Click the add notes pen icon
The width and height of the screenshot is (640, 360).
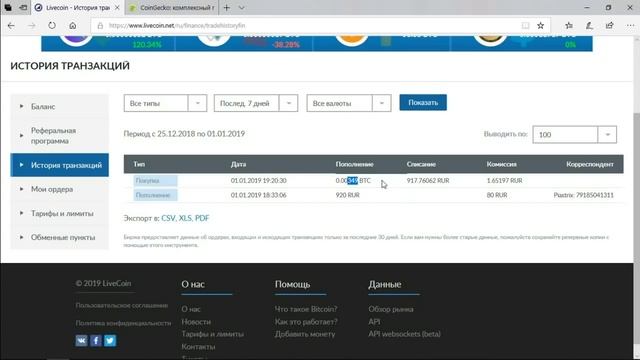589,25
